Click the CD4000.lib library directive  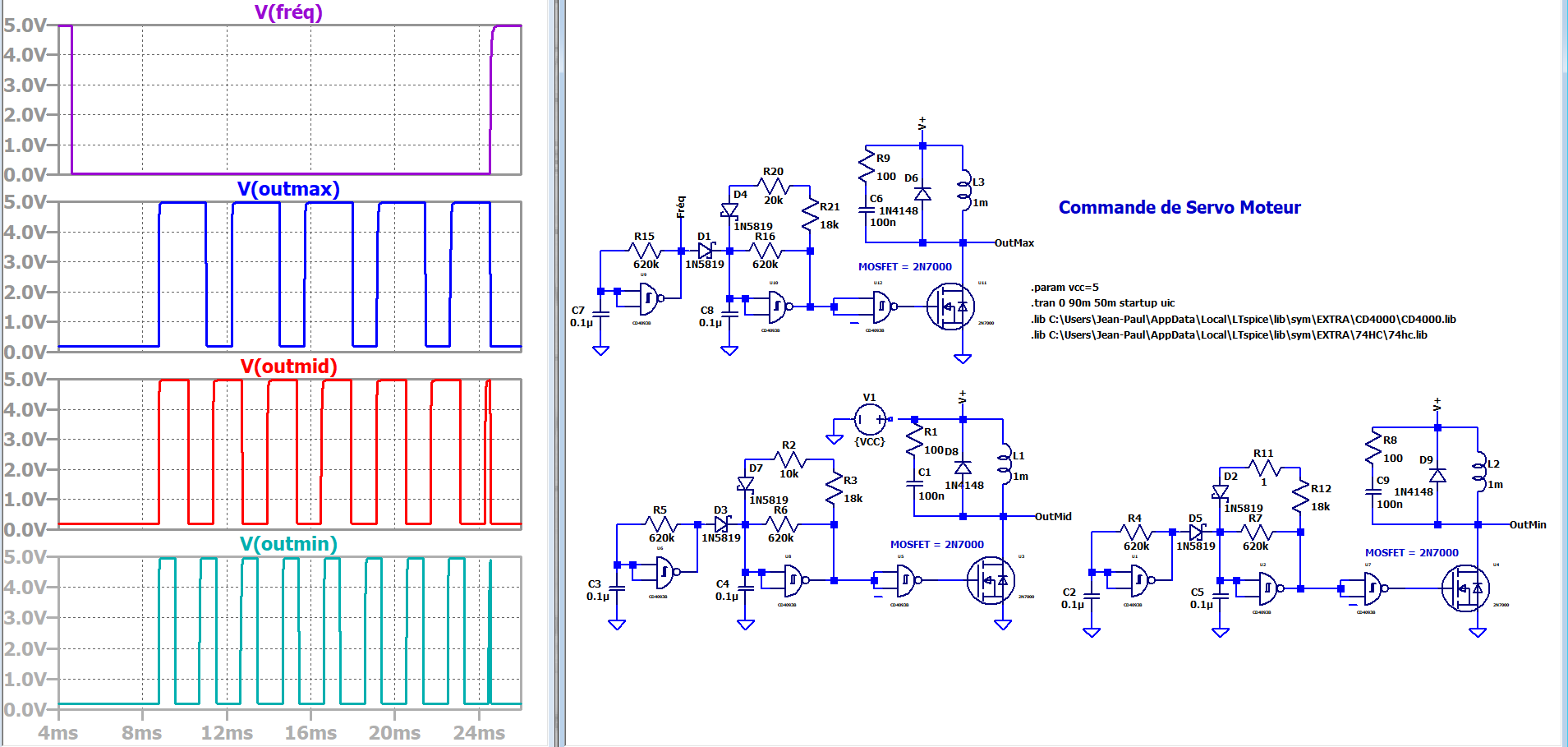(x=1243, y=319)
